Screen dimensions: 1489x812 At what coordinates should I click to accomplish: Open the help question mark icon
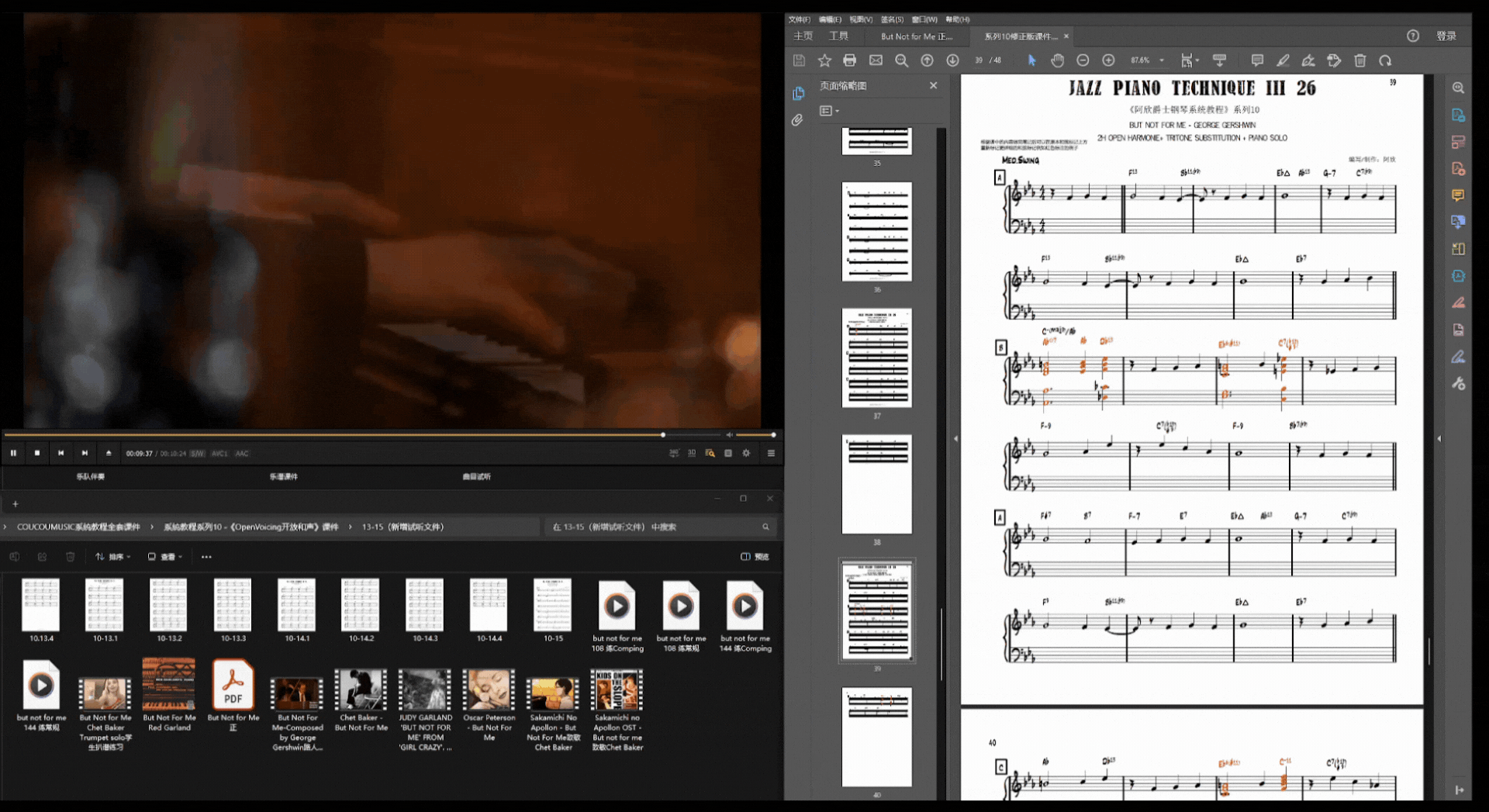pos(1413,36)
